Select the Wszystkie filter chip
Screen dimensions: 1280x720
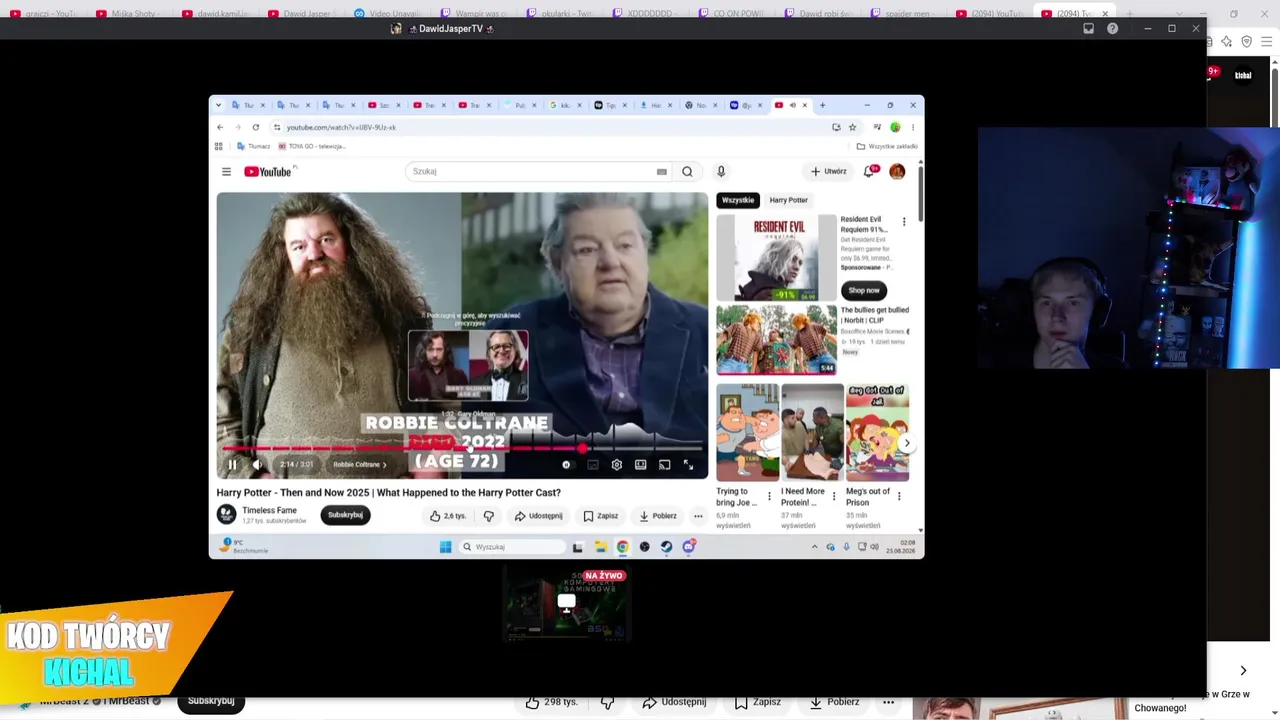tap(738, 200)
